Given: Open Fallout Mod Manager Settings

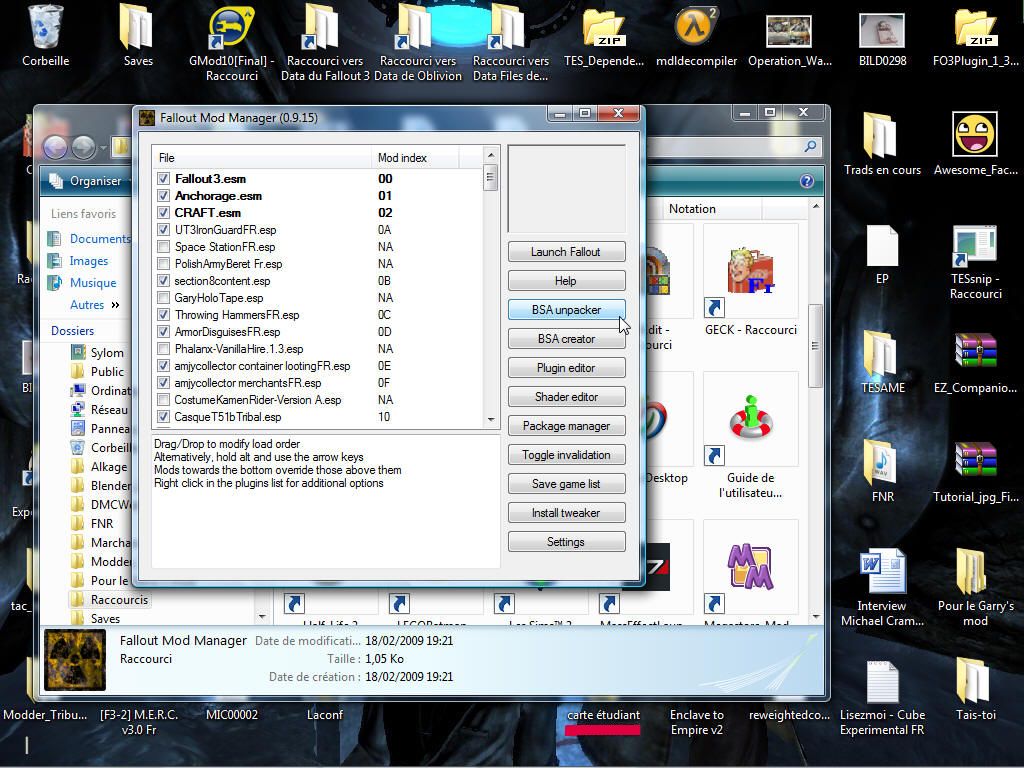Looking at the screenshot, I should (x=566, y=542).
